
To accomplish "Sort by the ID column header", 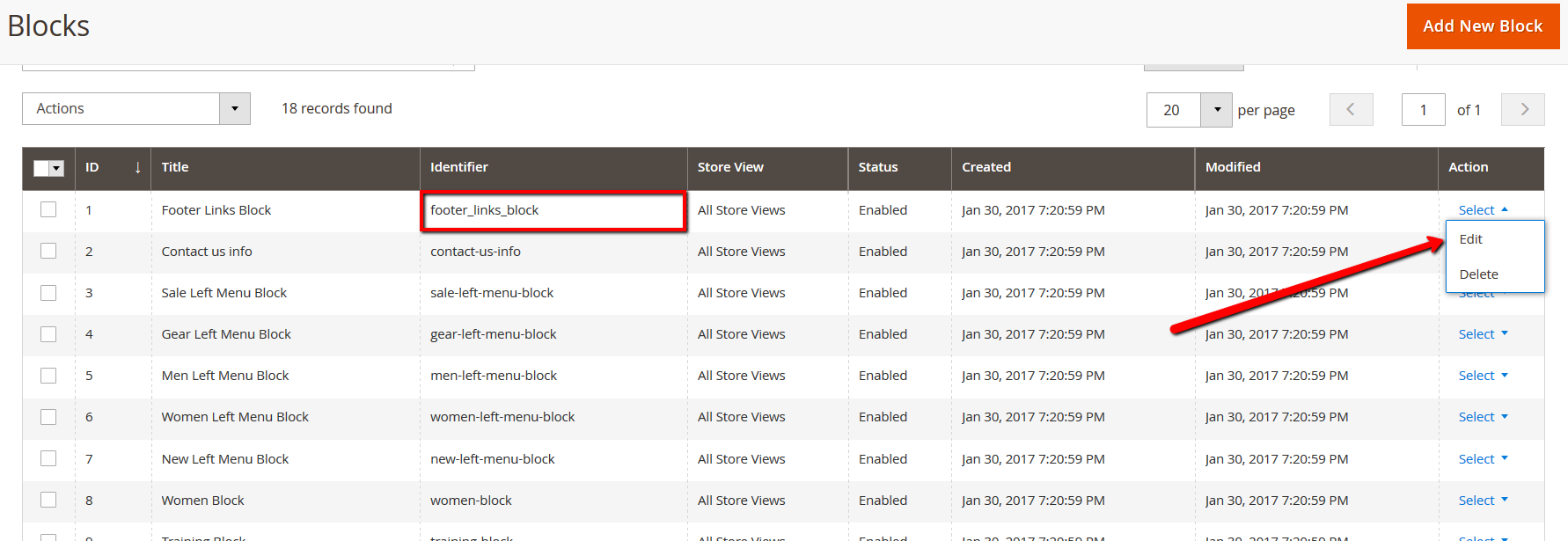I will (x=113, y=167).
